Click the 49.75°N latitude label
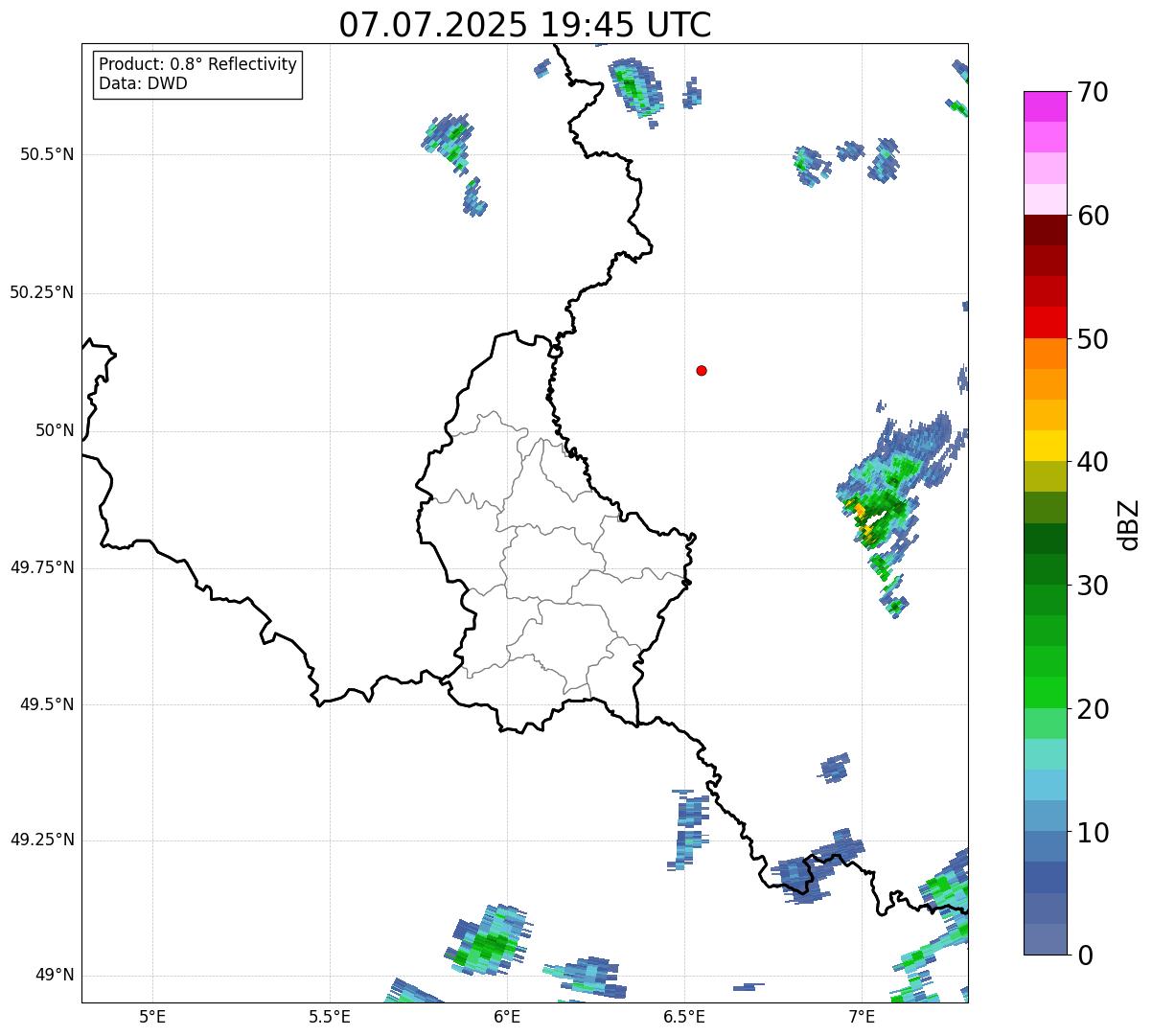The image size is (1152, 1036). click(x=42, y=567)
